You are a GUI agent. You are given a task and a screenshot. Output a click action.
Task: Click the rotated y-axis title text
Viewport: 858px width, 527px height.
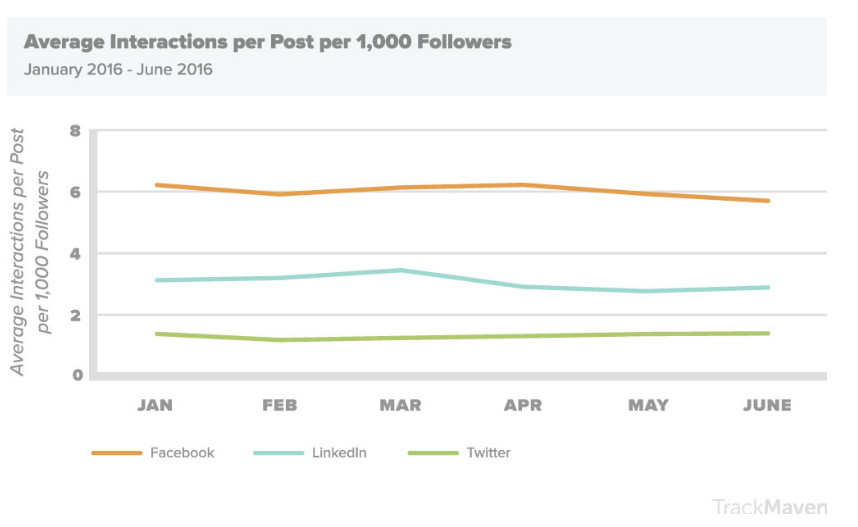30,252
